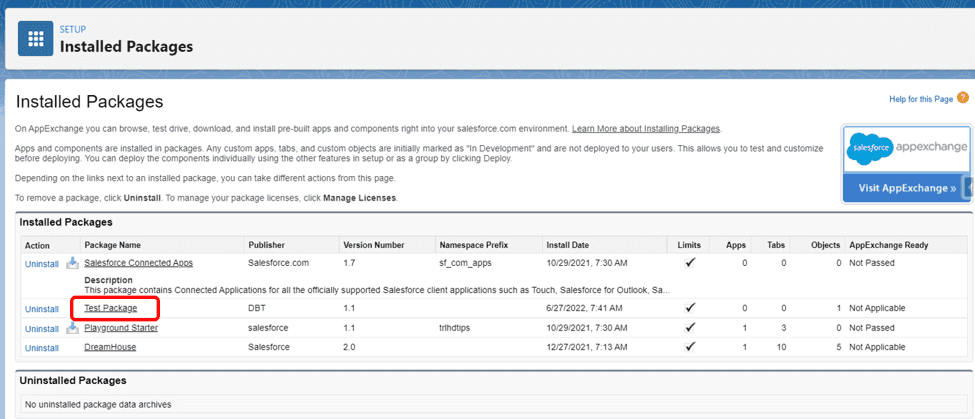The image size is (975, 419).
Task: Click the Version Number column header
Action: [x=374, y=245]
